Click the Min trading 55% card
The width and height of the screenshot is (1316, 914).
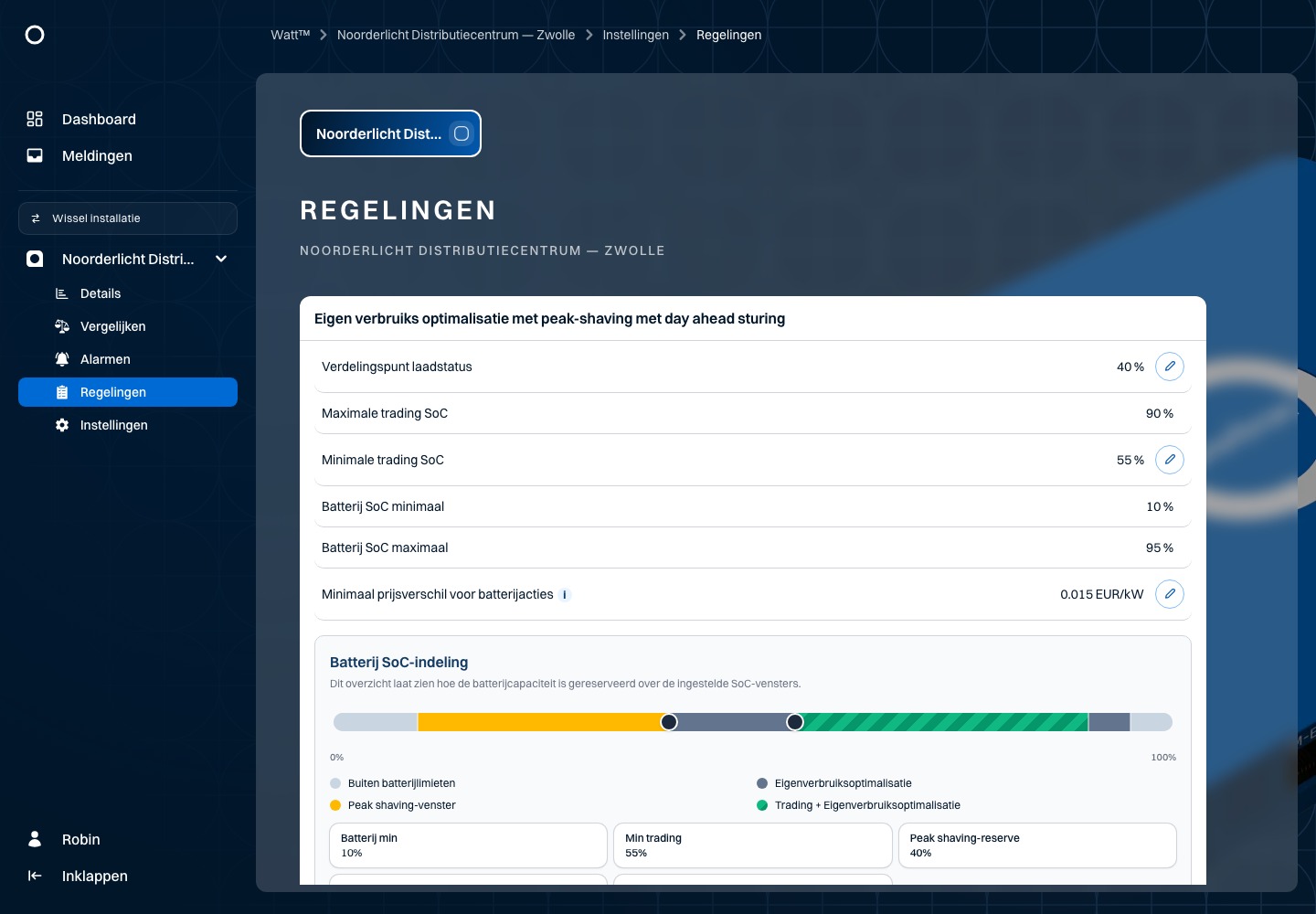point(752,845)
